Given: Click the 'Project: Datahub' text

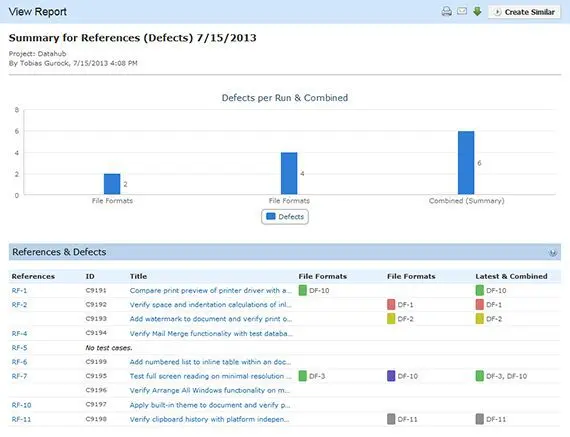Looking at the screenshot, I should (37, 54).
